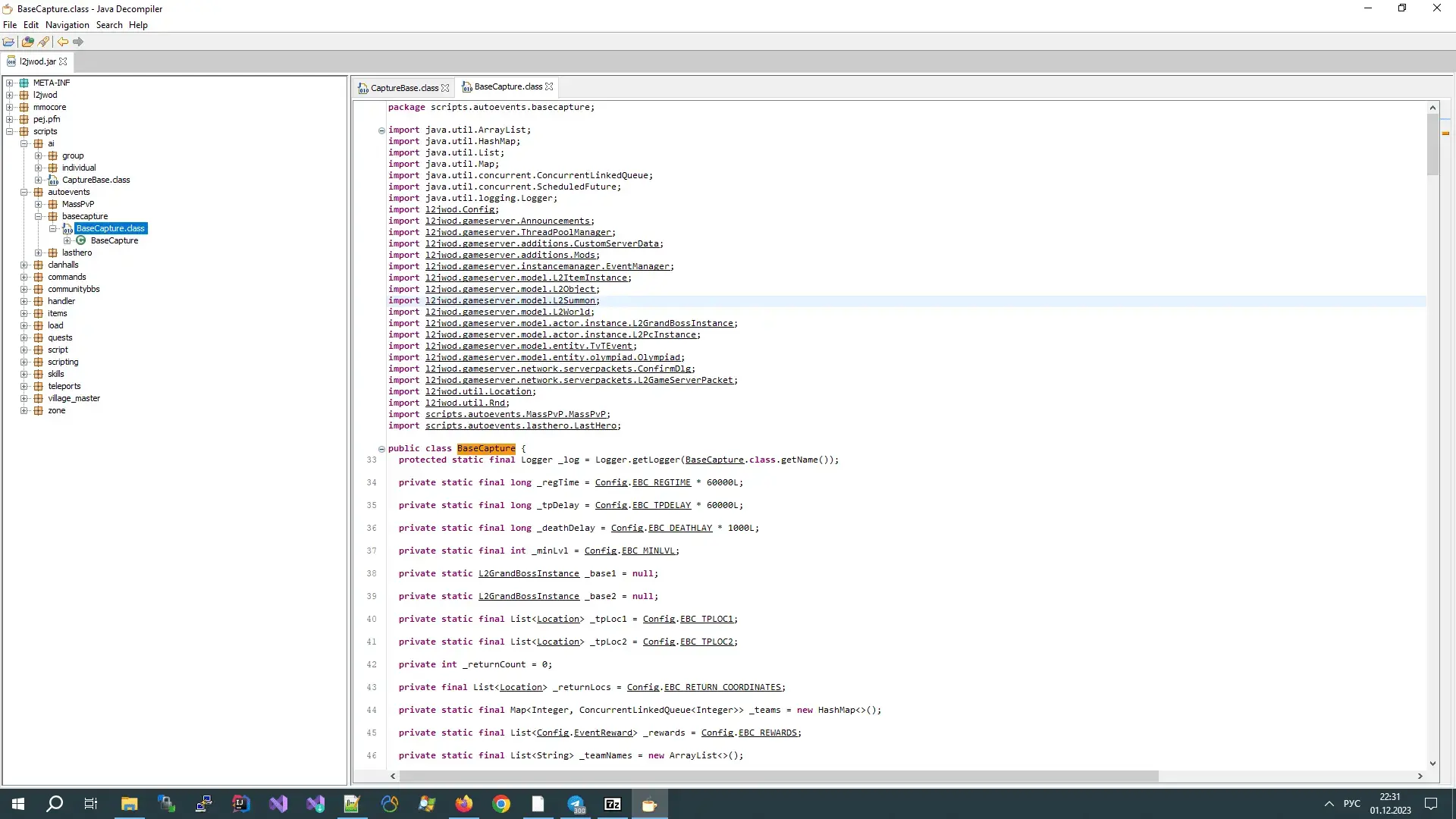Open Firefox from the taskbar

pyautogui.click(x=463, y=804)
